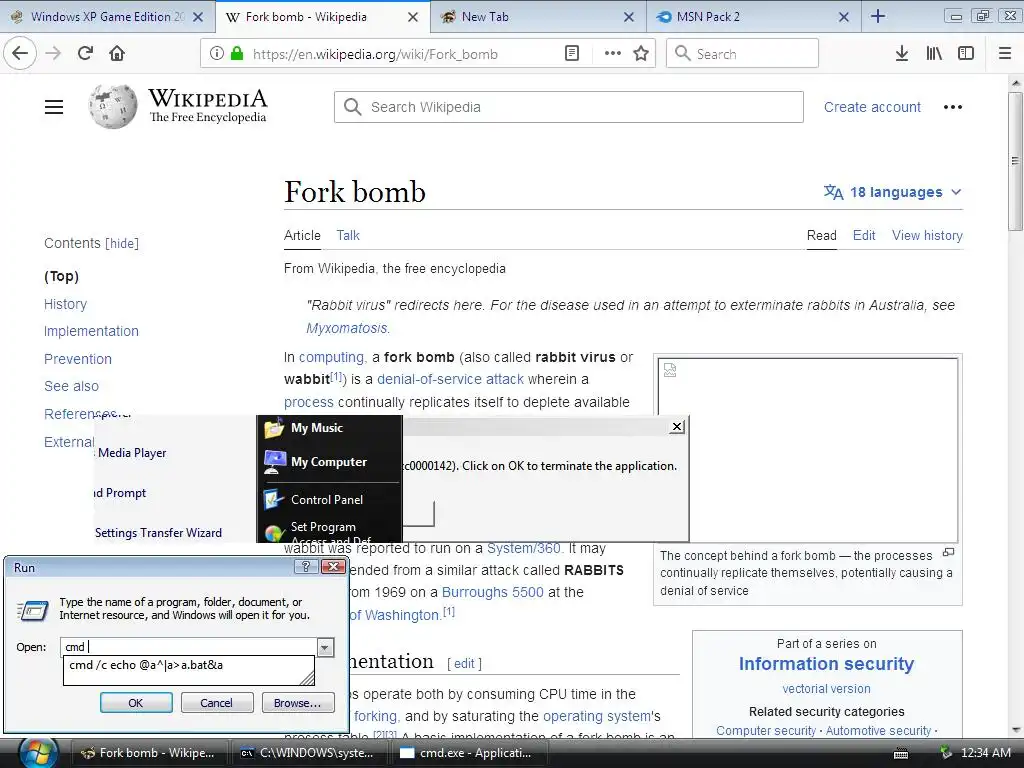Click the Create account link
1024x768 pixels.
(872, 107)
